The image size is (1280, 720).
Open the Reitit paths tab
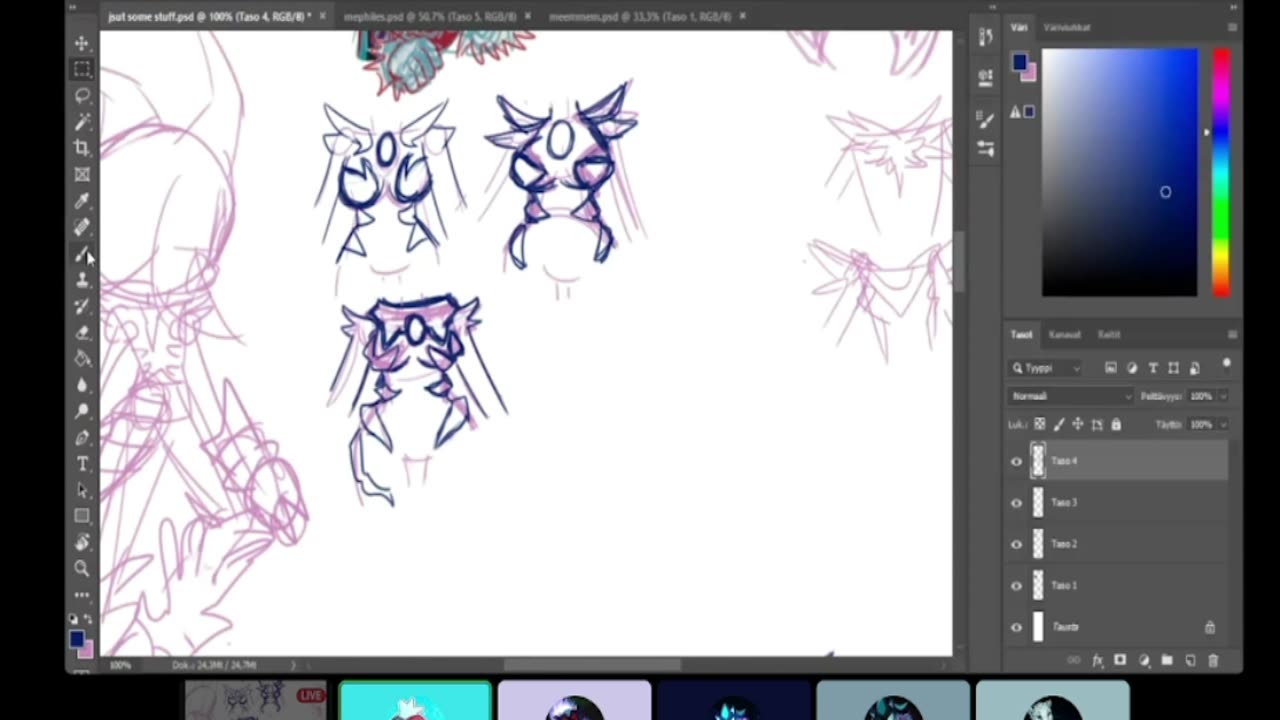[x=1109, y=334]
